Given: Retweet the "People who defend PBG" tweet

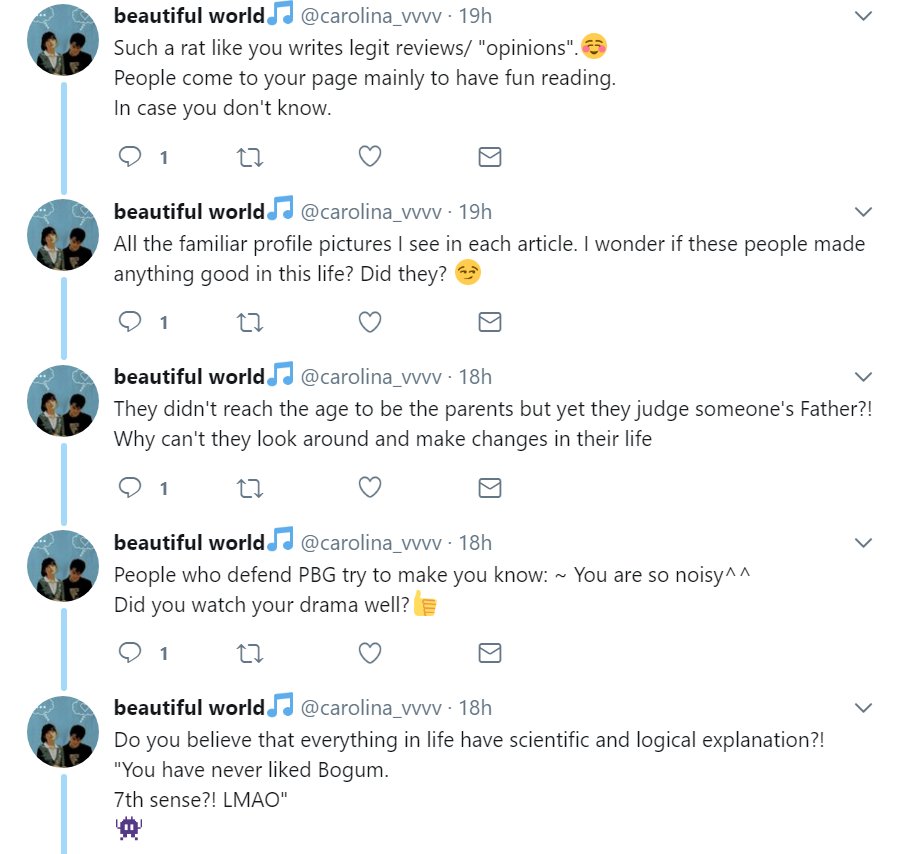Looking at the screenshot, I should click(249, 653).
